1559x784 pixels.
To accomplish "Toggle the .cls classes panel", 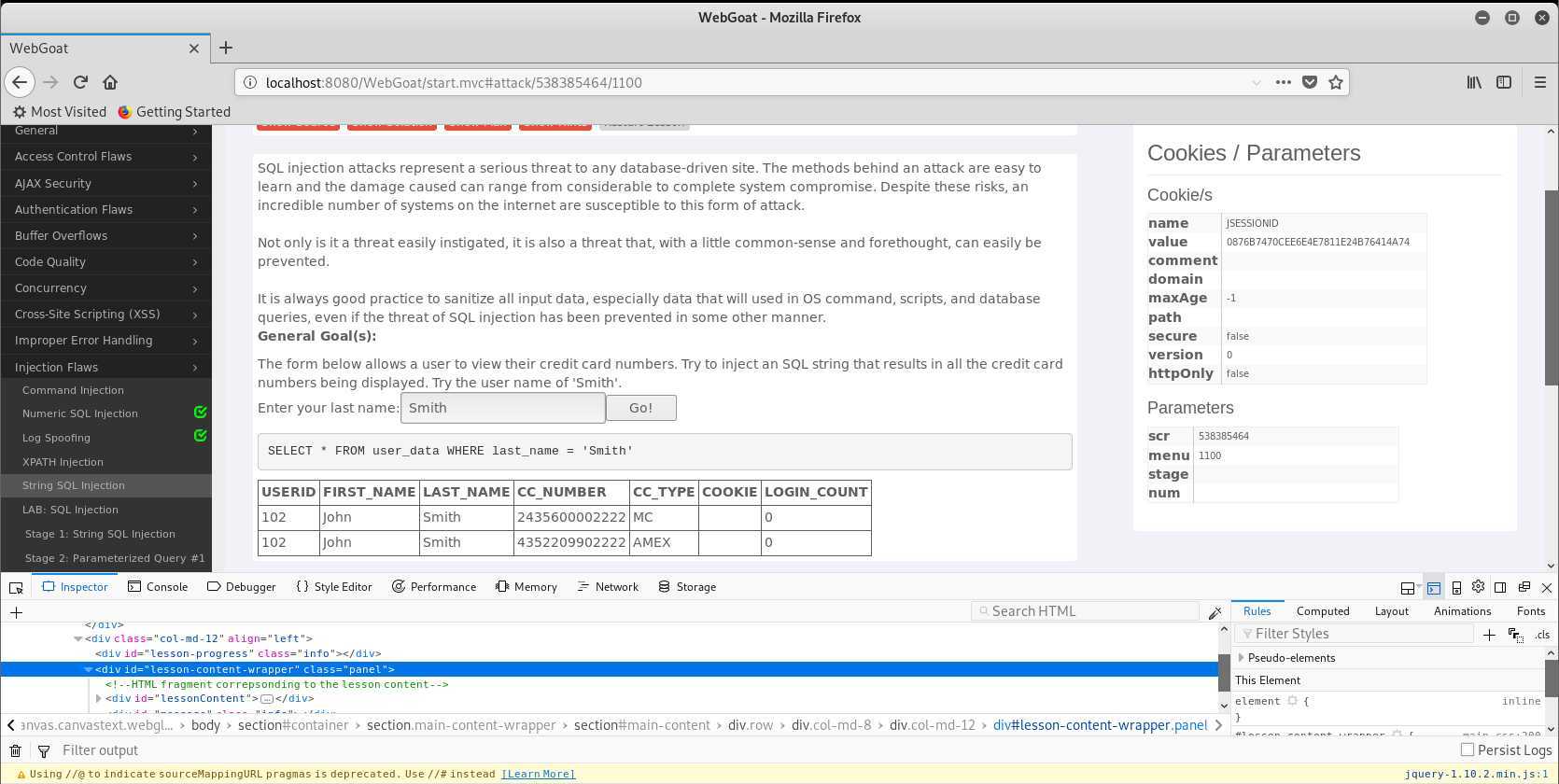I will coord(1542,635).
